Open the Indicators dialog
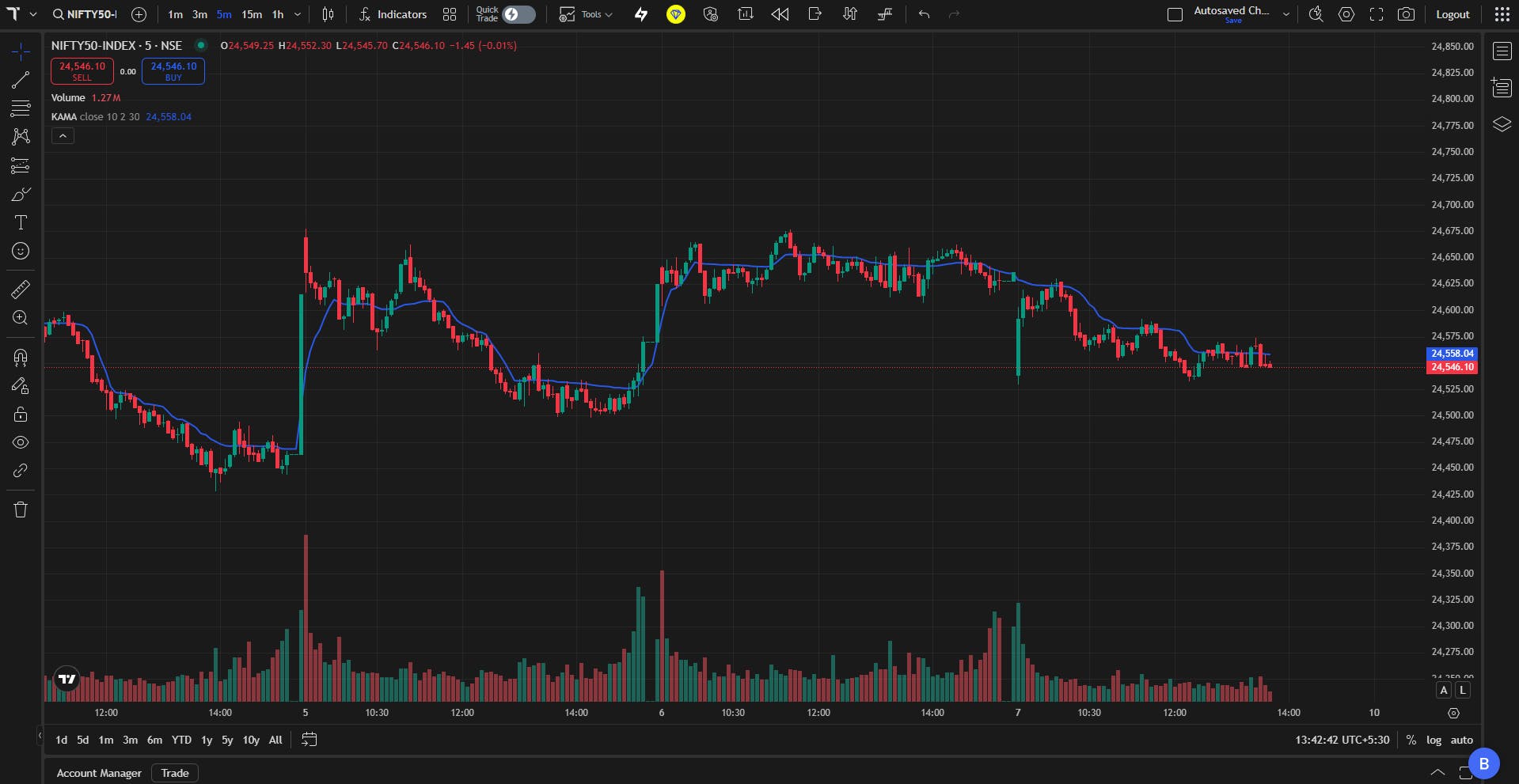The image size is (1519, 784). 393,14
